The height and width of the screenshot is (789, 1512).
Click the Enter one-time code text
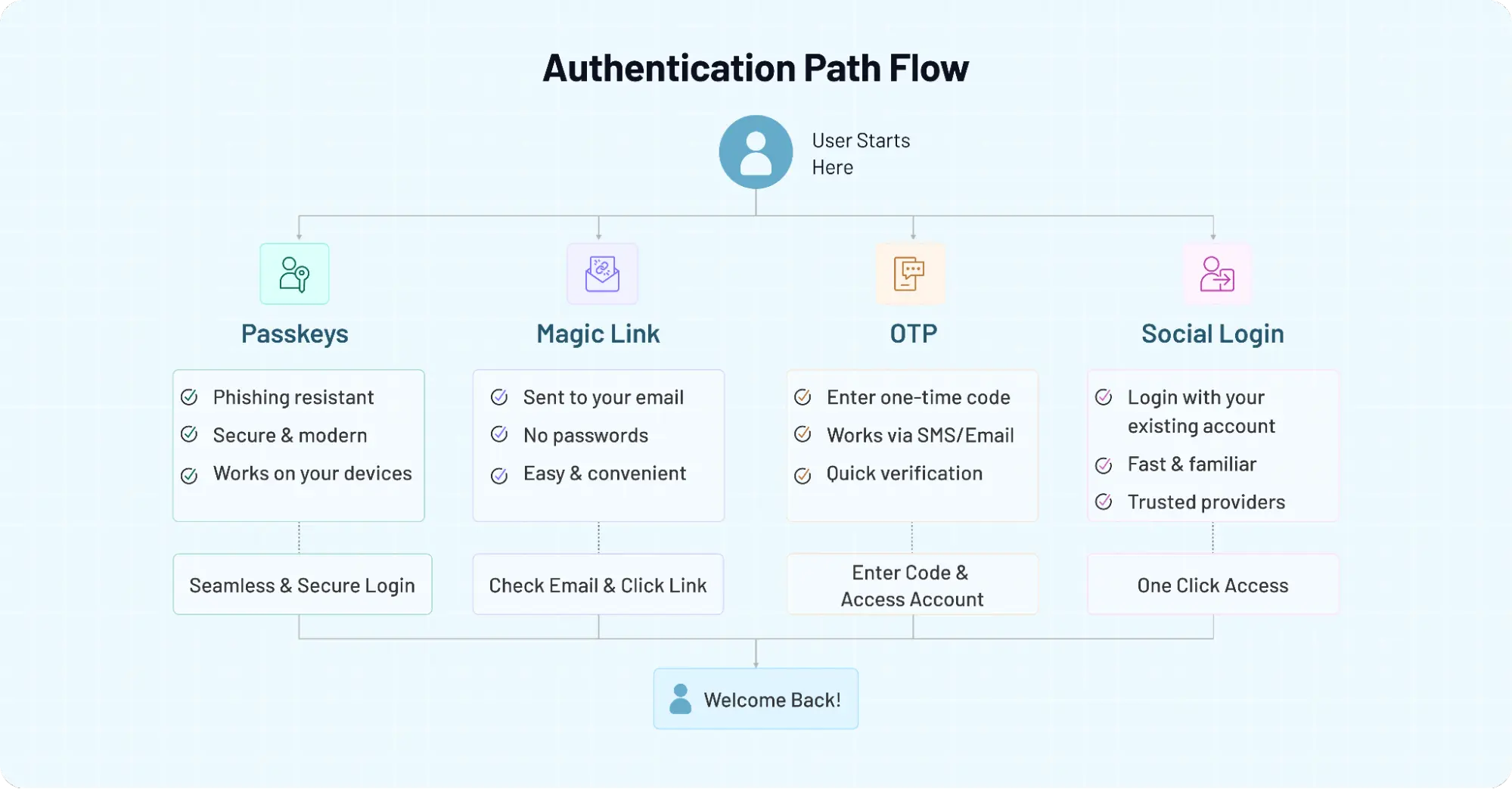pos(918,397)
